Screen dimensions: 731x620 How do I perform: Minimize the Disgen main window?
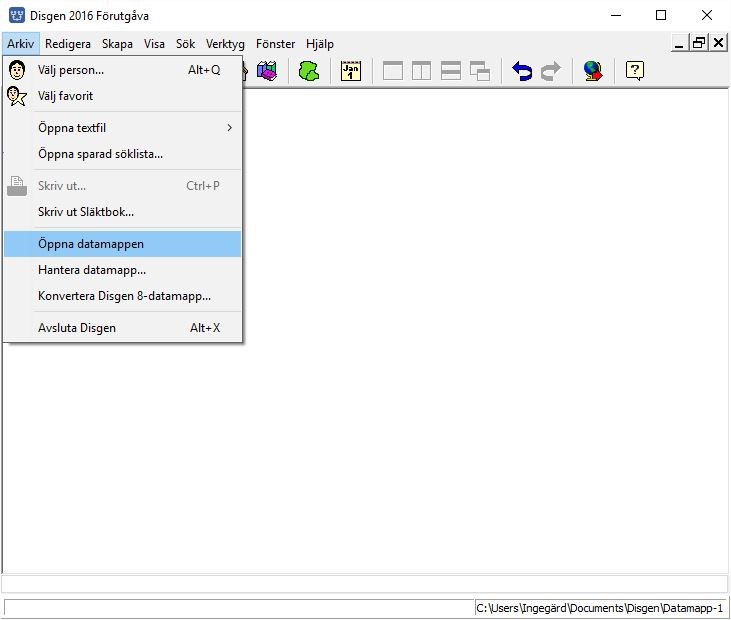[616, 15]
